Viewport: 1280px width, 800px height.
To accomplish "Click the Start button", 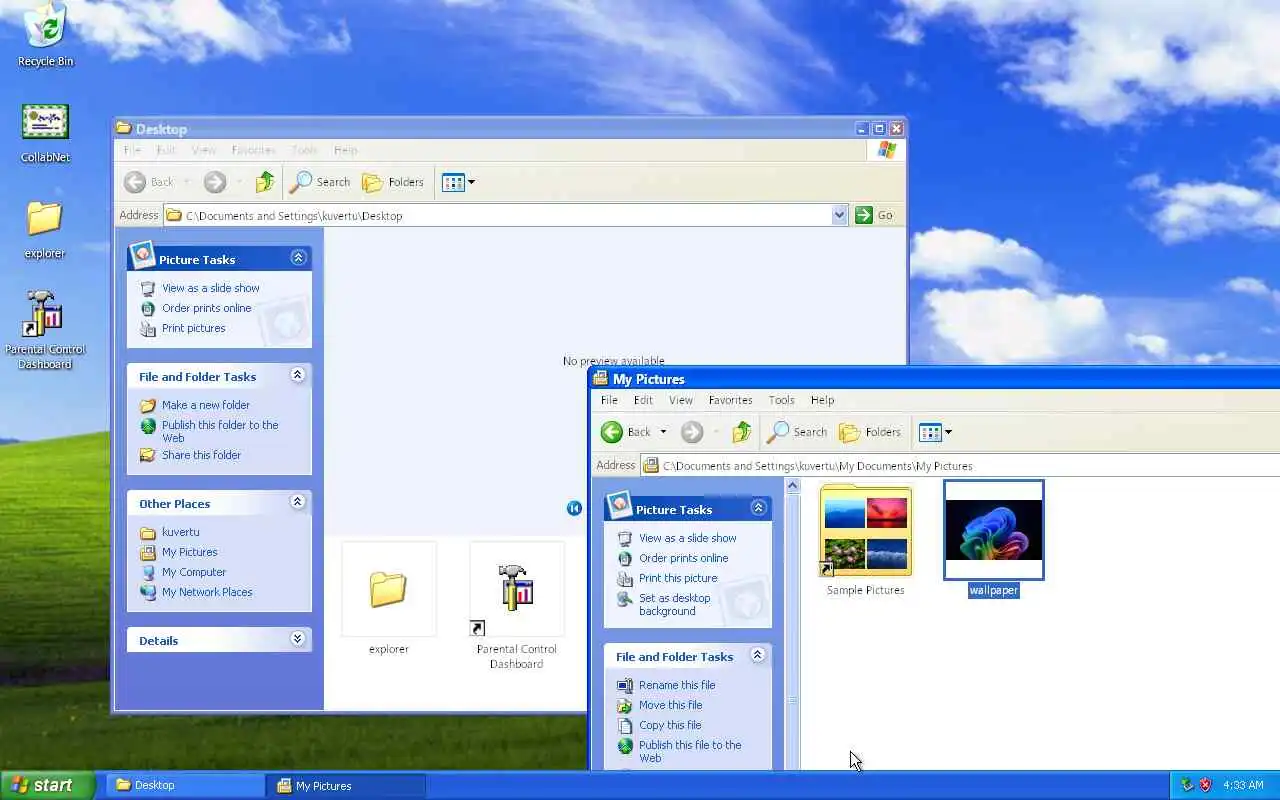I will click(47, 785).
